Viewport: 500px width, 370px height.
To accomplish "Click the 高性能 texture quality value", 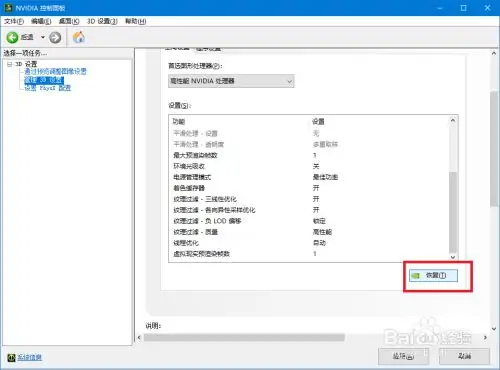I will click(322, 232).
